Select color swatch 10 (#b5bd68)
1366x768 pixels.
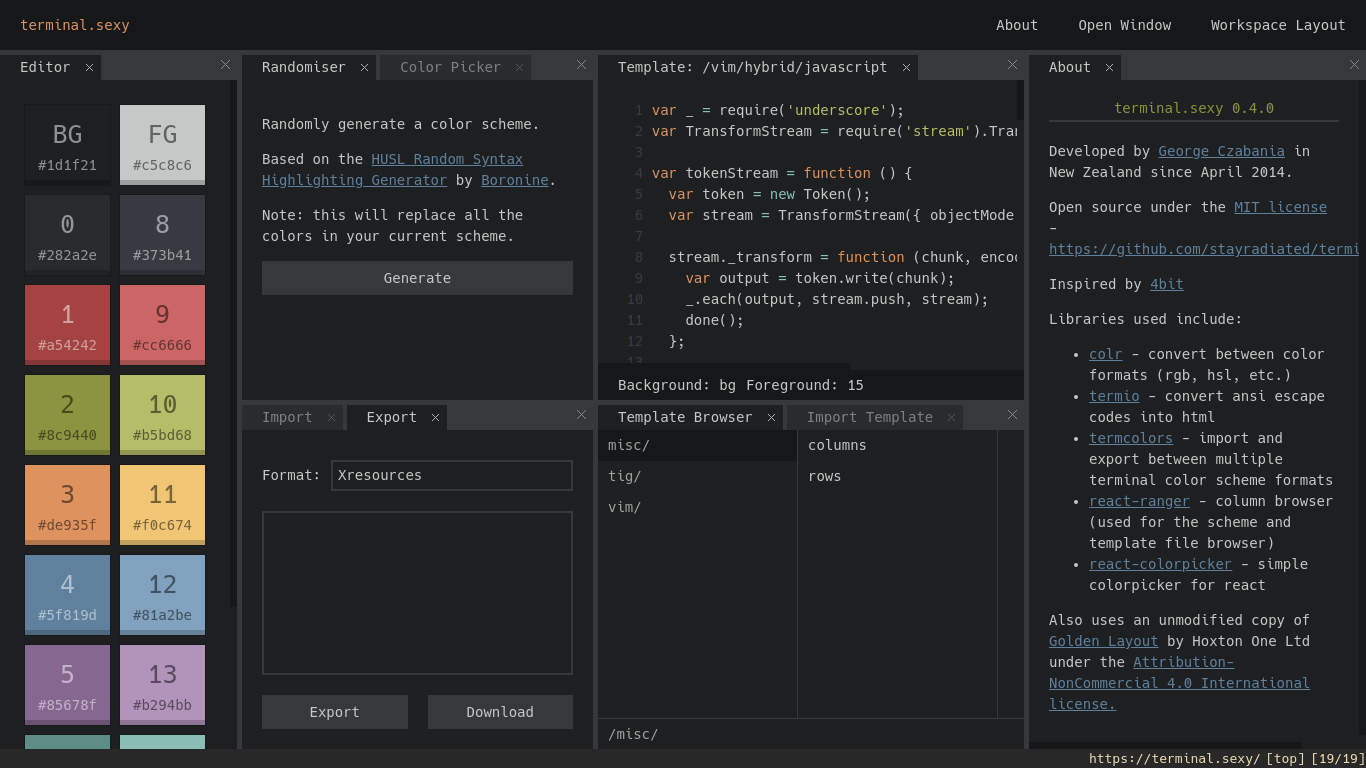(162, 414)
